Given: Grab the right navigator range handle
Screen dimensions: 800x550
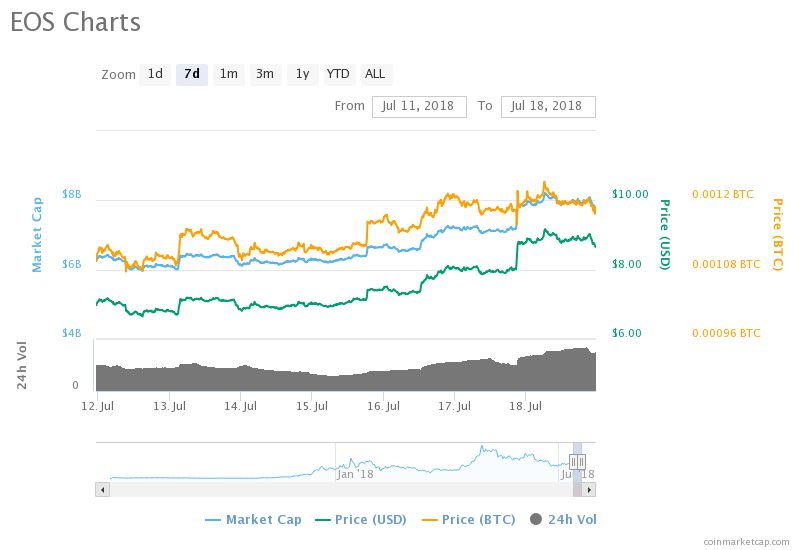Looking at the screenshot, I should (581, 462).
